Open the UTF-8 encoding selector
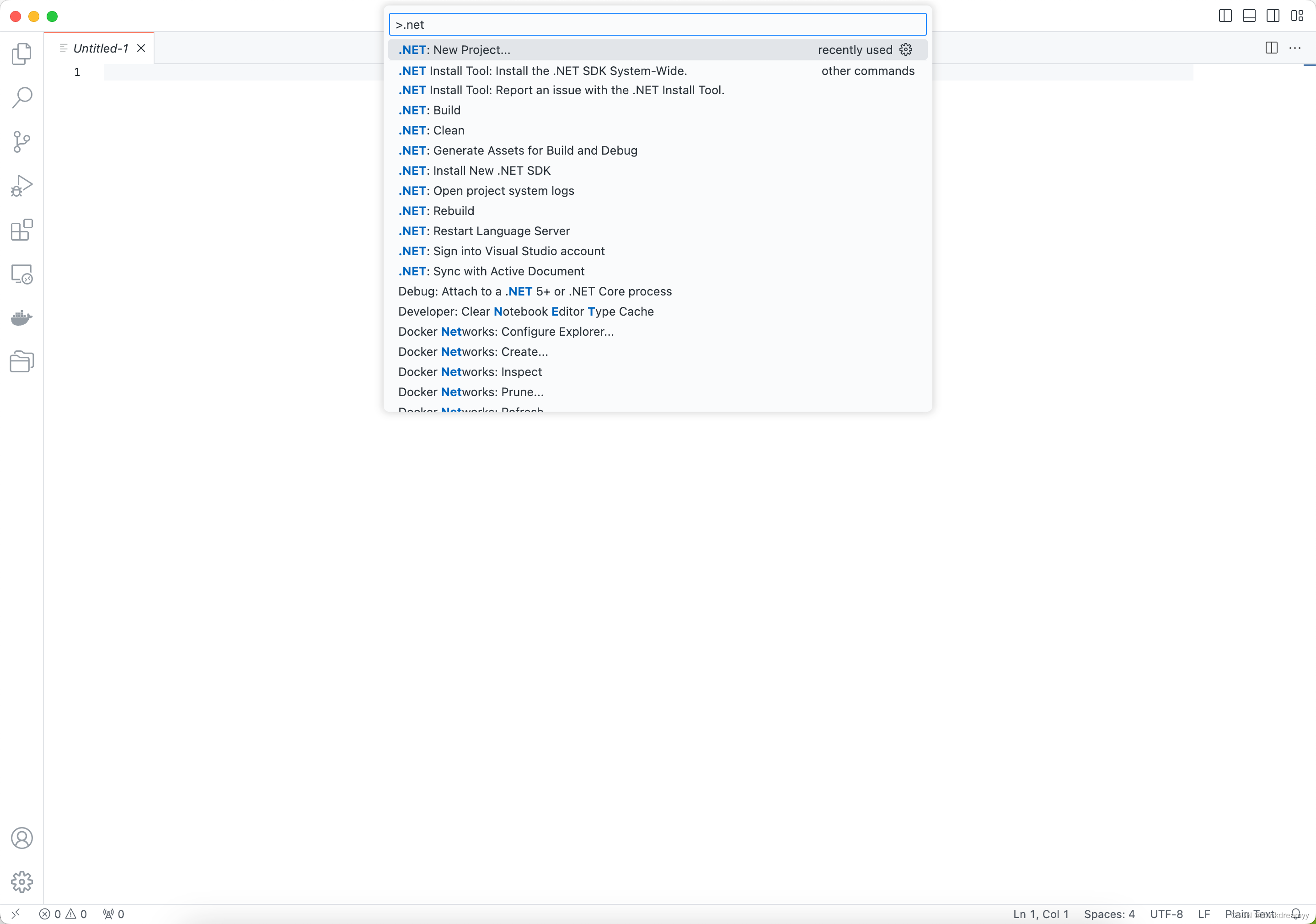Viewport: 1316px width, 924px height. coord(1166,914)
